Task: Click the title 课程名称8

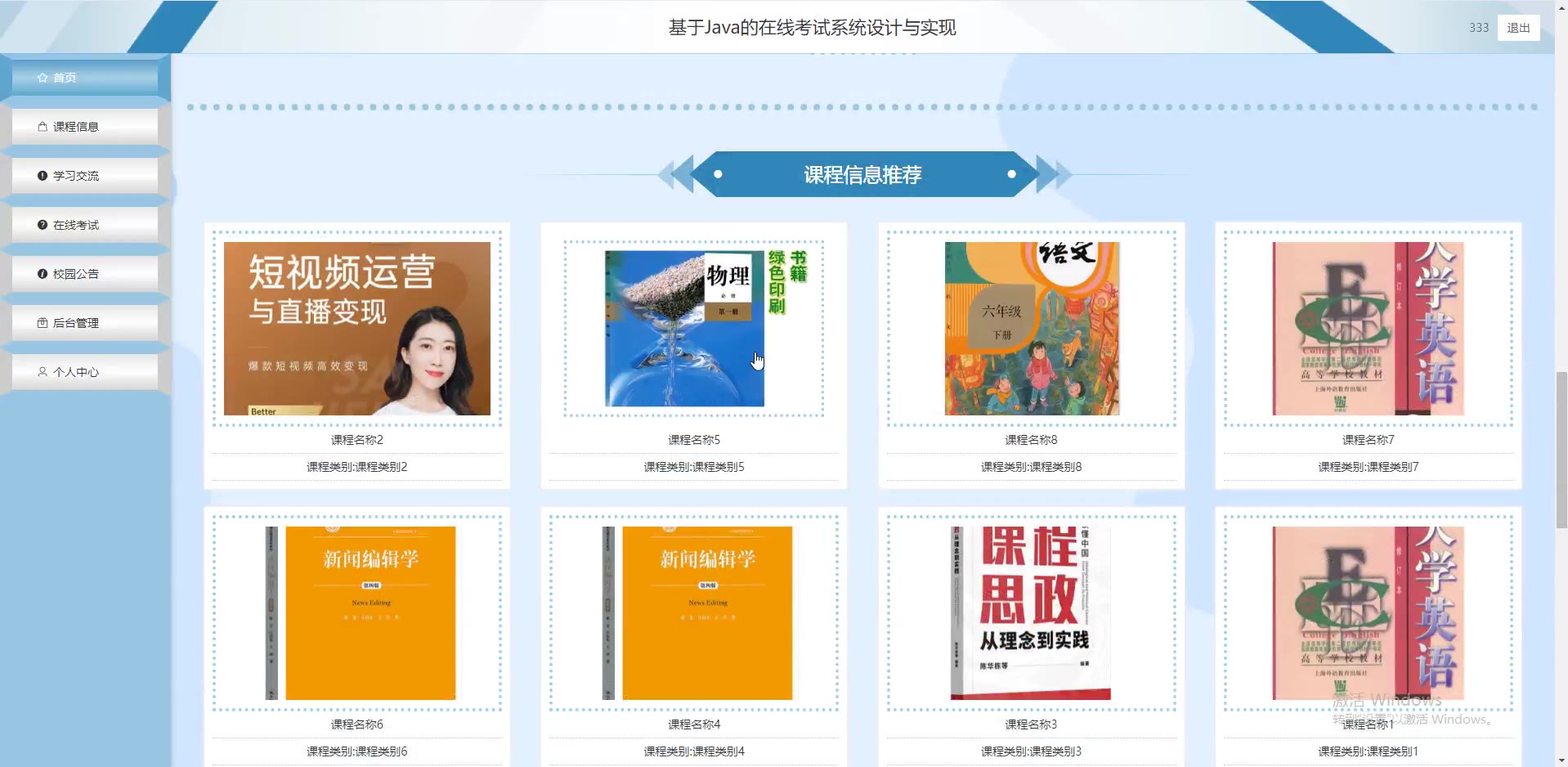Action: [1031, 440]
